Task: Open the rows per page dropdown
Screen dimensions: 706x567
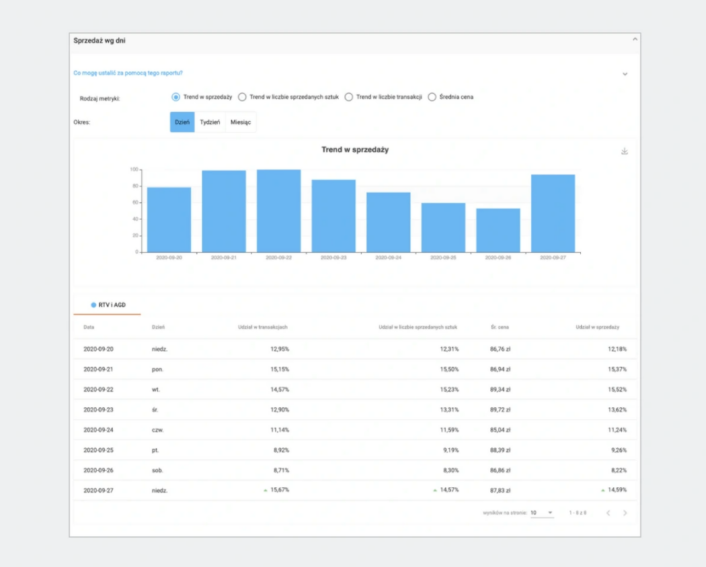Action: [x=542, y=513]
